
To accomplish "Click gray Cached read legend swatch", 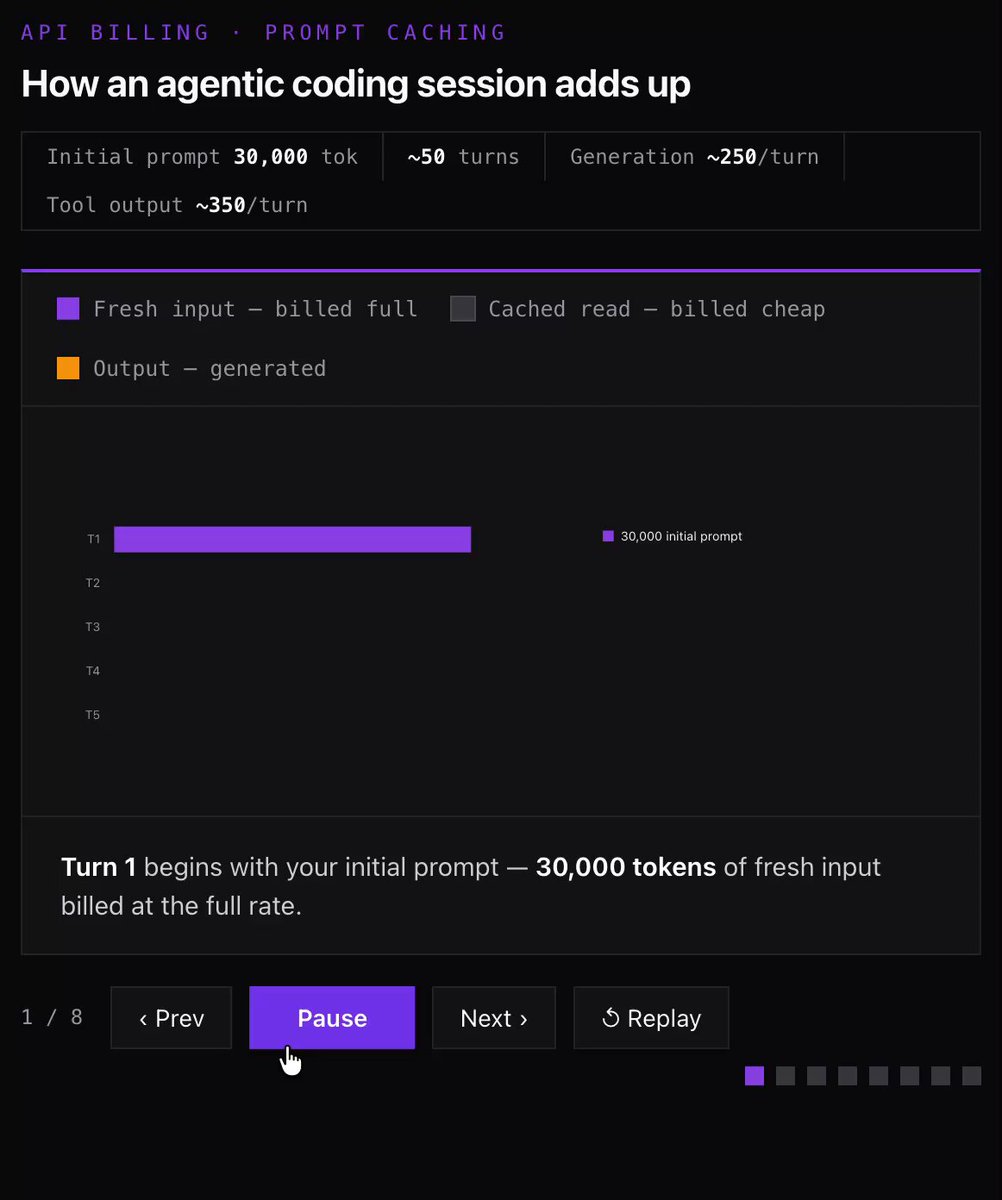I will tap(463, 309).
